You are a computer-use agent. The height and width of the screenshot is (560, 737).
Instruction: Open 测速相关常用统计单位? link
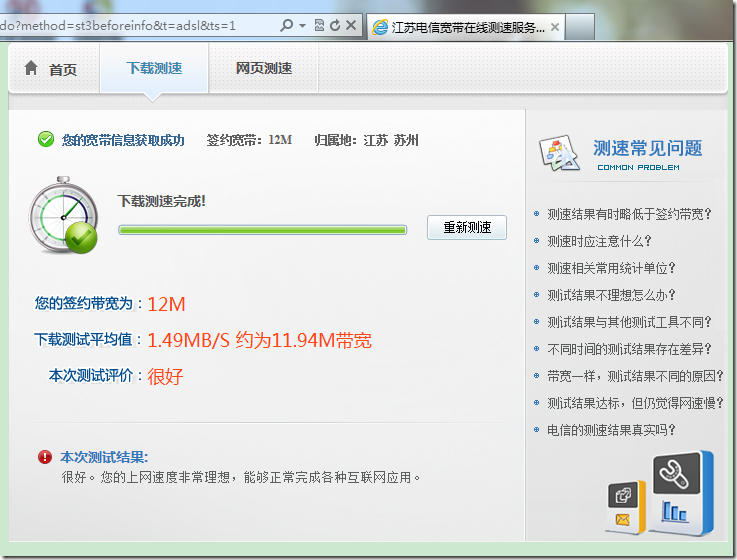(x=611, y=268)
